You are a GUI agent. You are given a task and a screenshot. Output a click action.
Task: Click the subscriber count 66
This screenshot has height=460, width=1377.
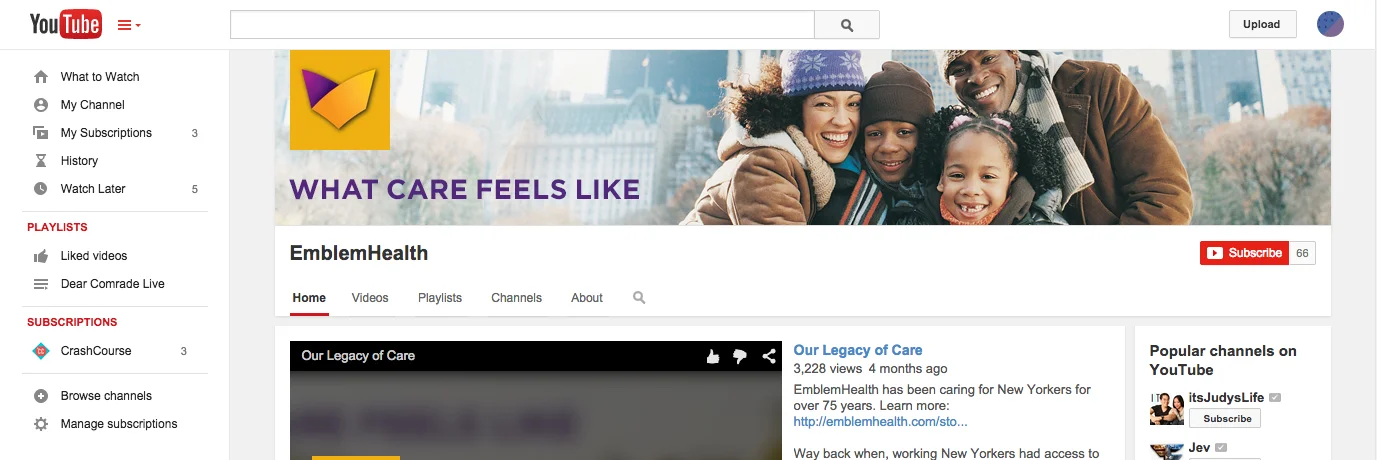click(x=1302, y=253)
